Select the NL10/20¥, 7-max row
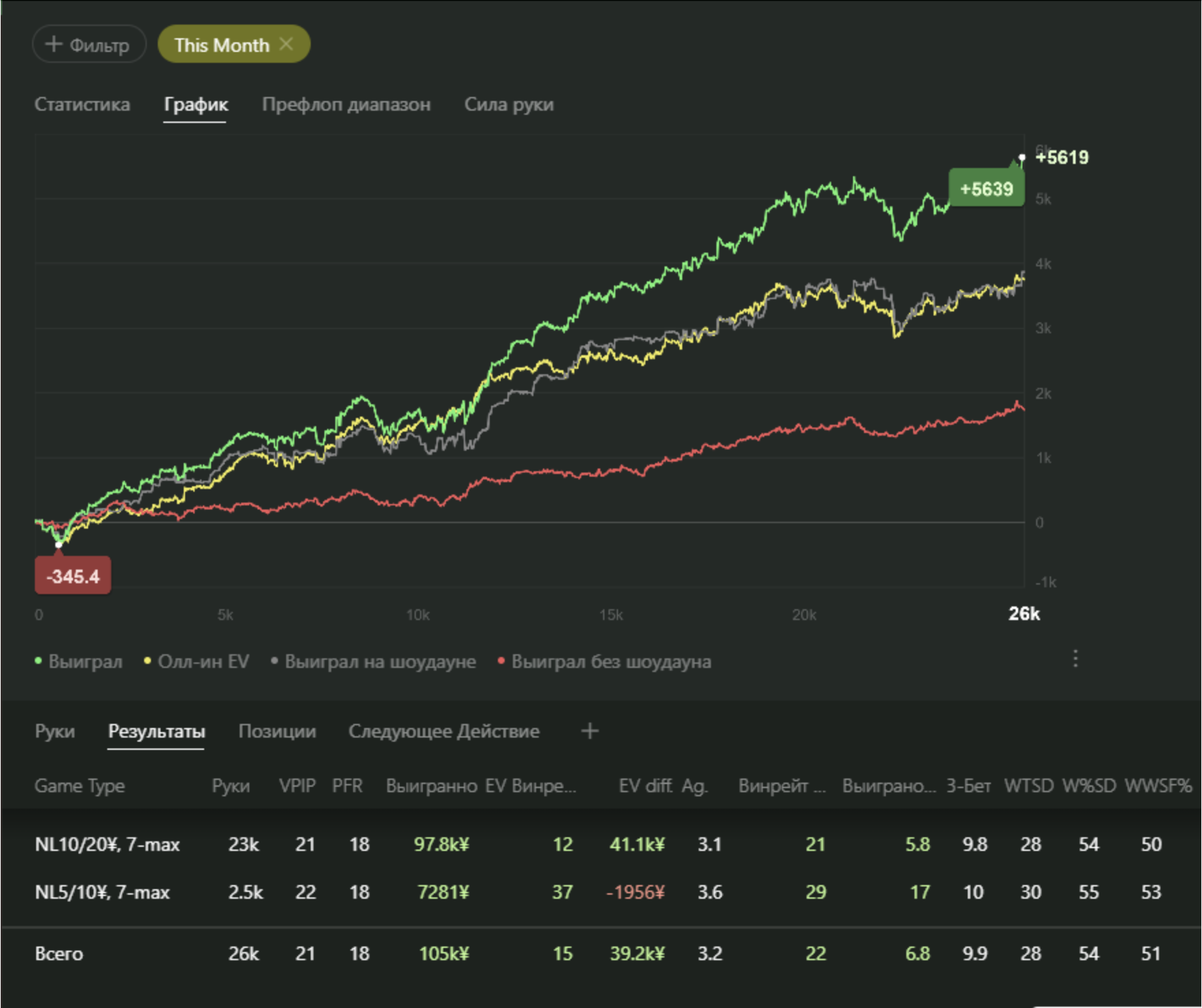 click(601, 845)
